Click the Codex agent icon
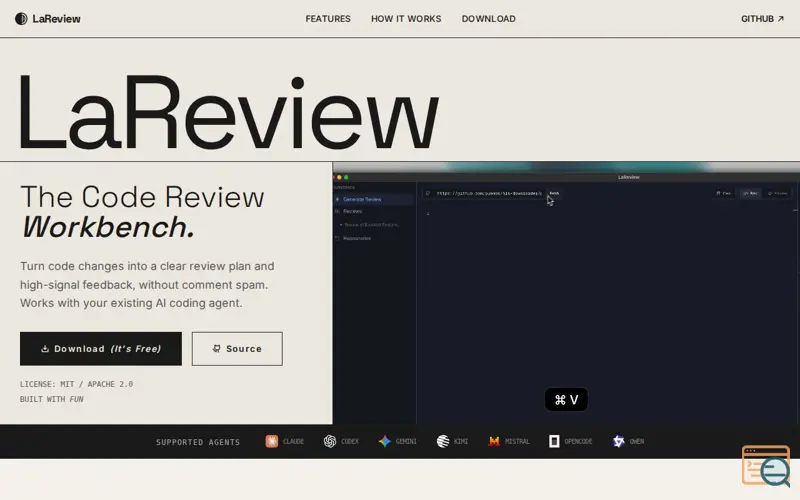 click(330, 441)
